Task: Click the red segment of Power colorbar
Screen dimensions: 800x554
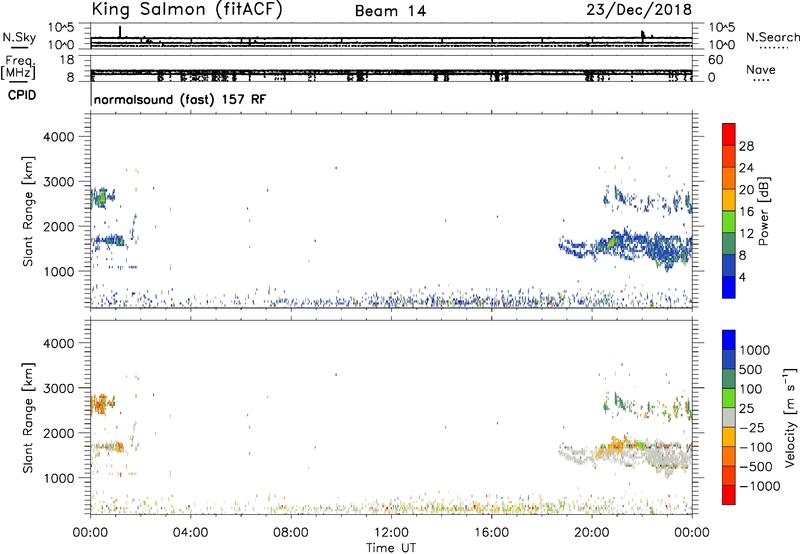Action: (729, 134)
